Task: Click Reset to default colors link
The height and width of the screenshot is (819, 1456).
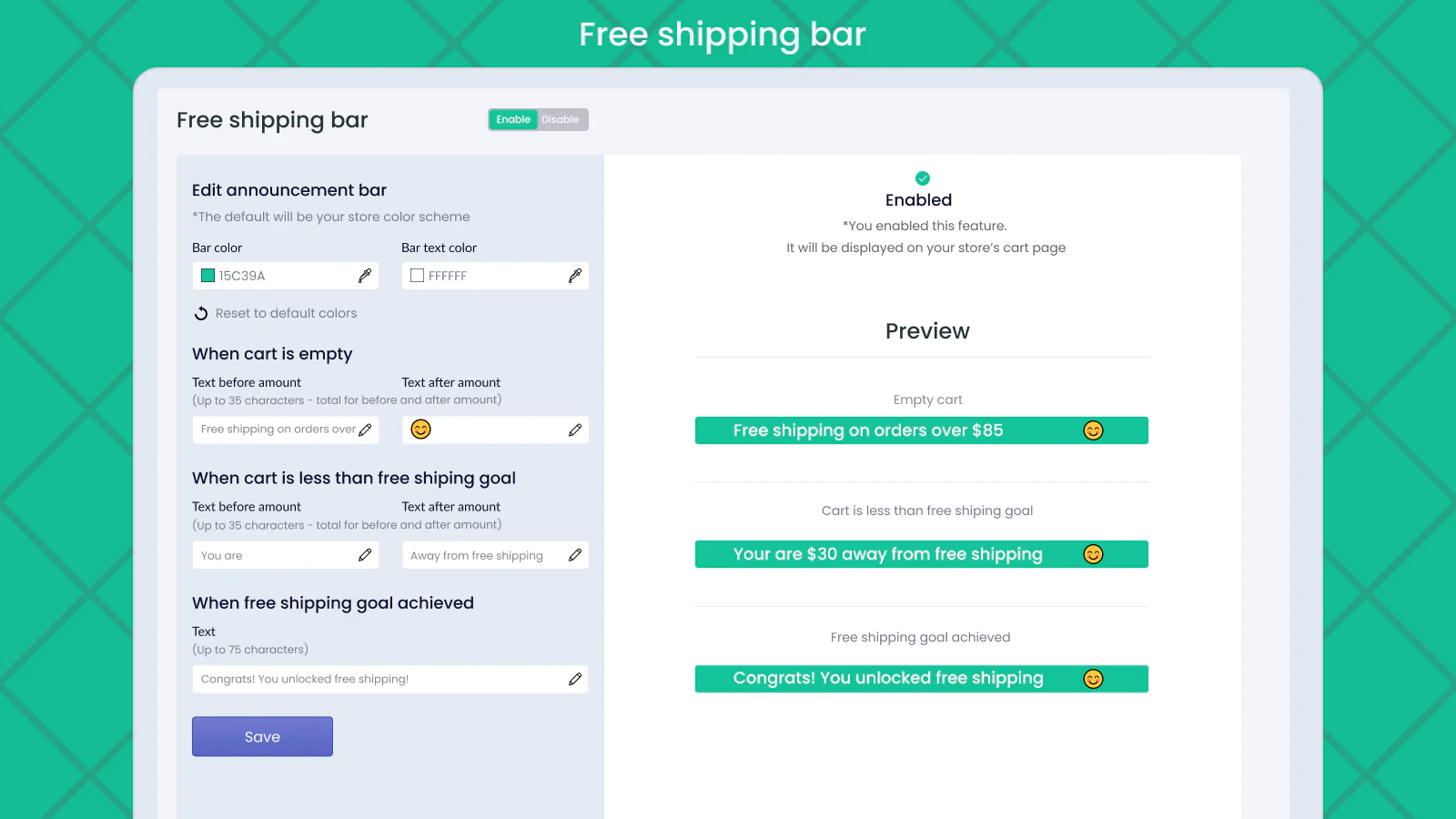Action: pos(286,314)
